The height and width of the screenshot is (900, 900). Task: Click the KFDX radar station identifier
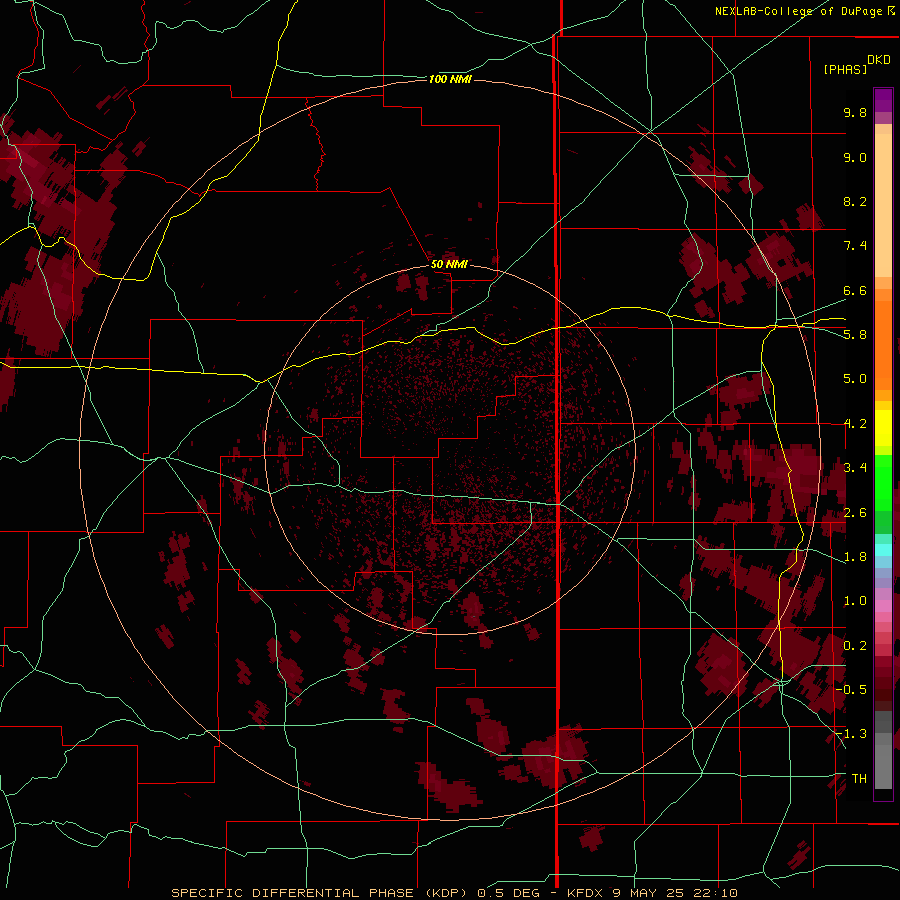point(584,893)
